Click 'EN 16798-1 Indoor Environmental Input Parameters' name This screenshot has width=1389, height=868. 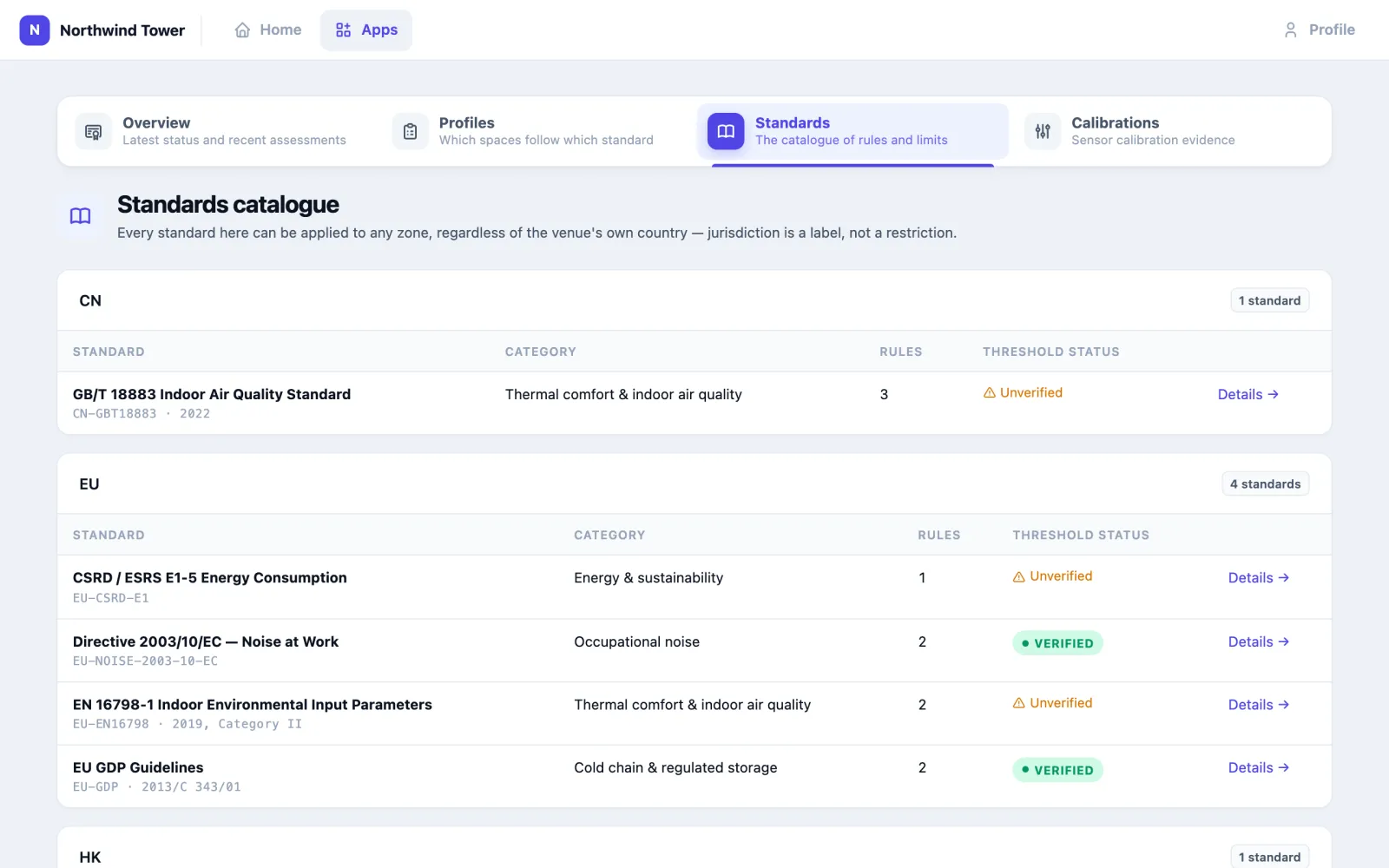click(x=253, y=705)
